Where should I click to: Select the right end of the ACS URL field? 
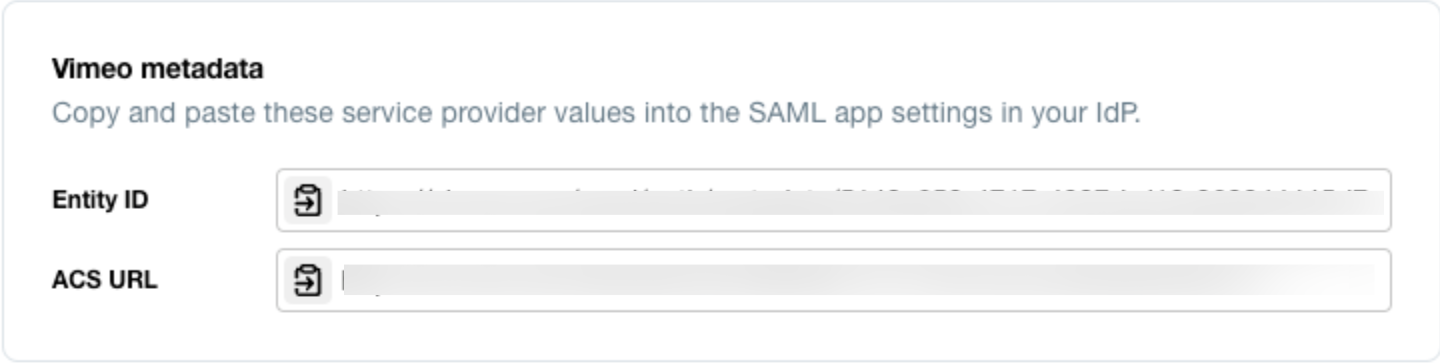1370,280
